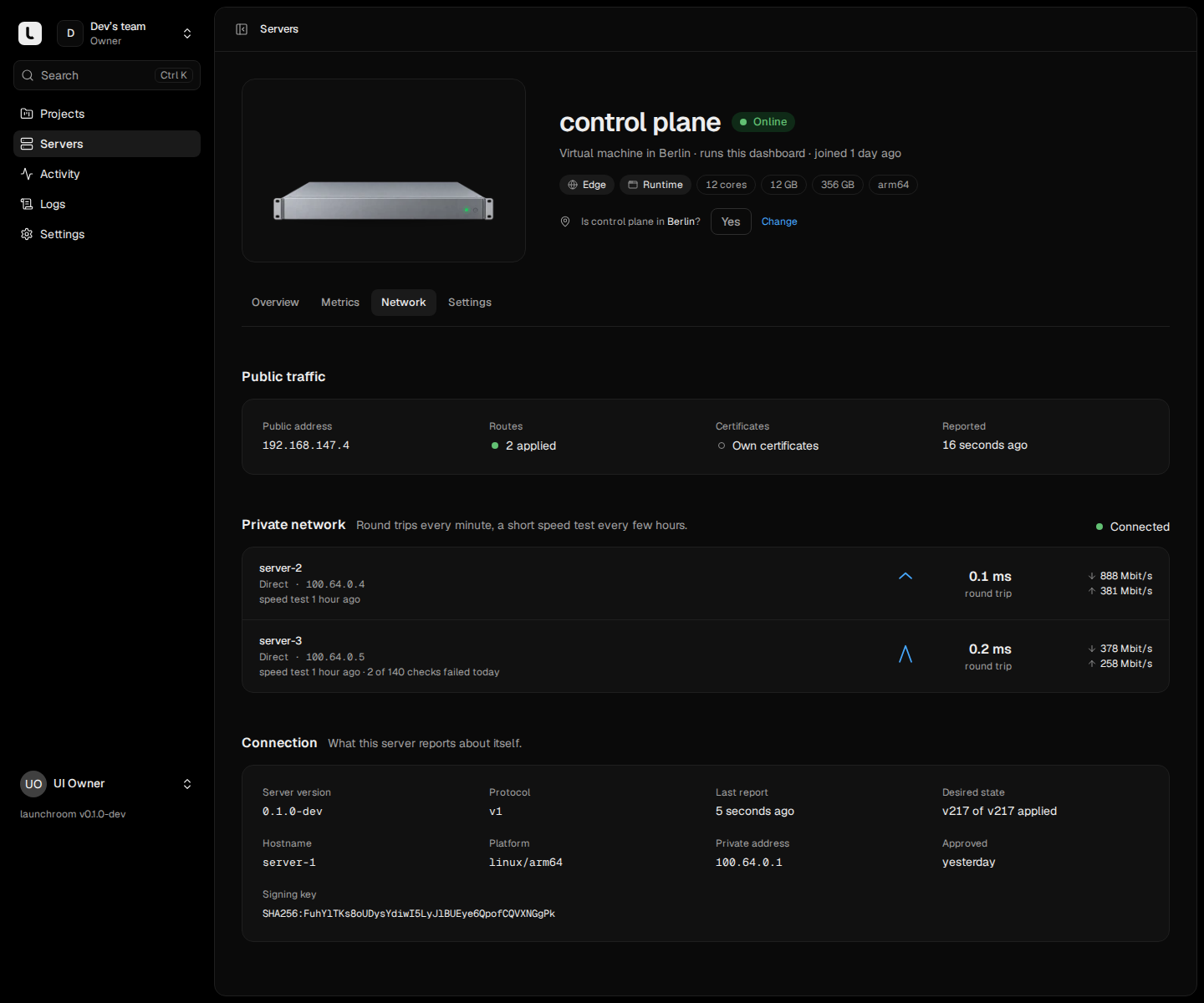This screenshot has width=1204, height=1003.
Task: Focus the Search input field
Action: (x=107, y=75)
